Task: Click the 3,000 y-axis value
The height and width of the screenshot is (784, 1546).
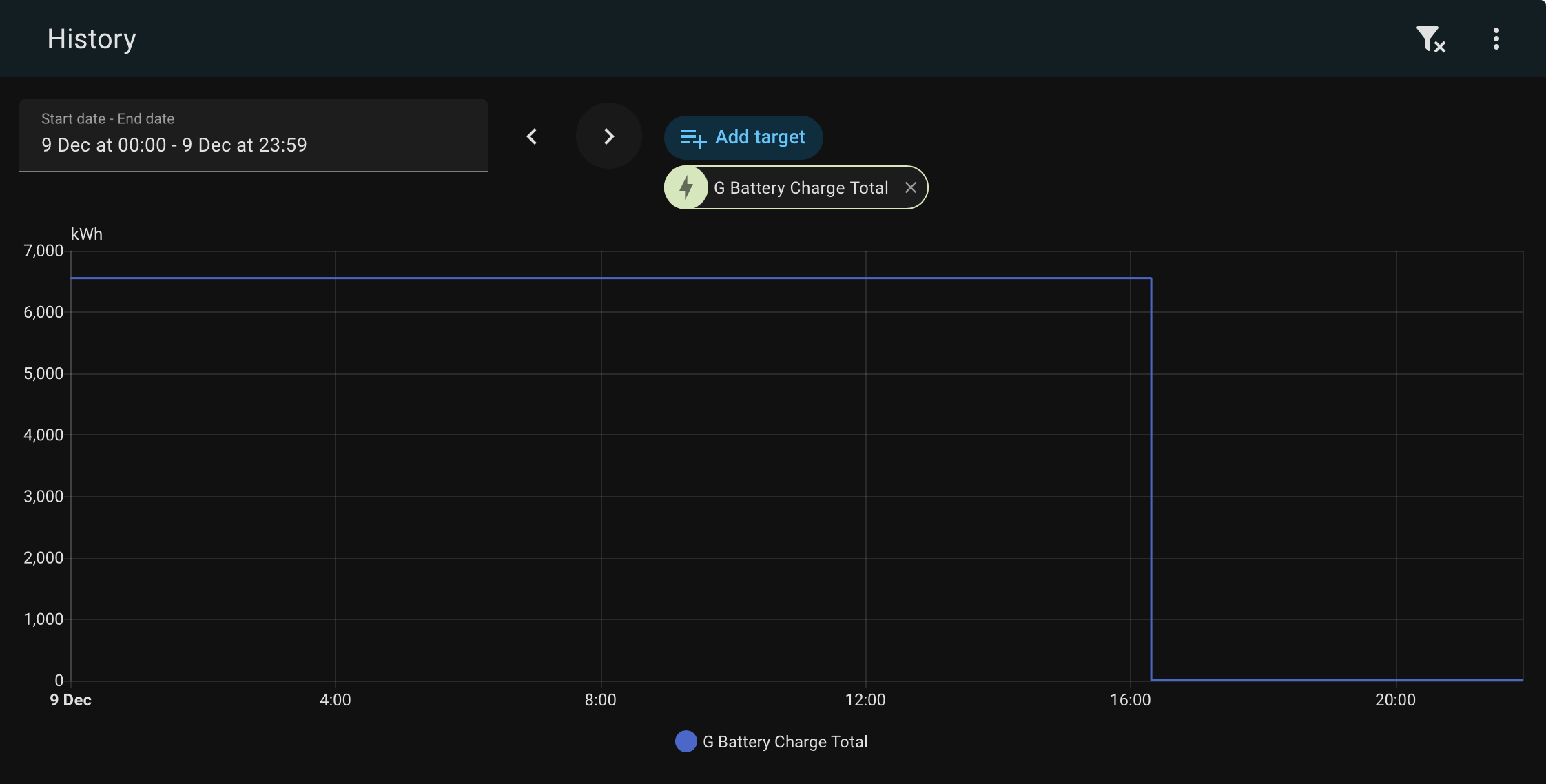Action: pyautogui.click(x=43, y=496)
